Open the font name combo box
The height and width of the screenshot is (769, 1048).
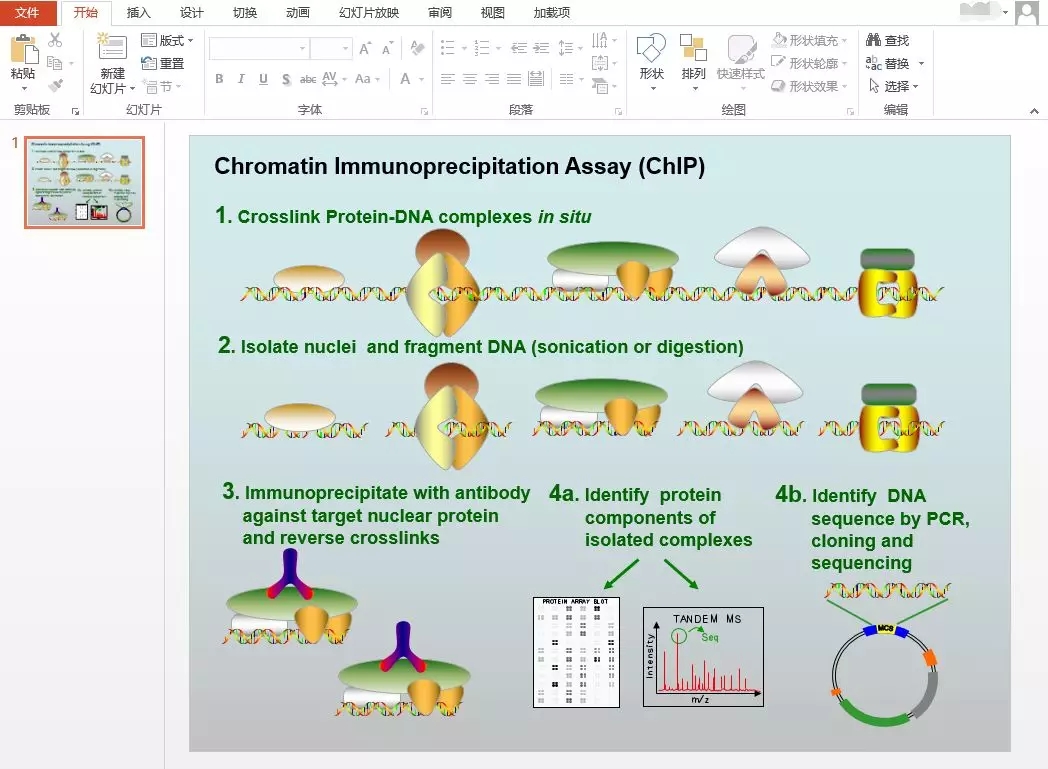(x=258, y=49)
